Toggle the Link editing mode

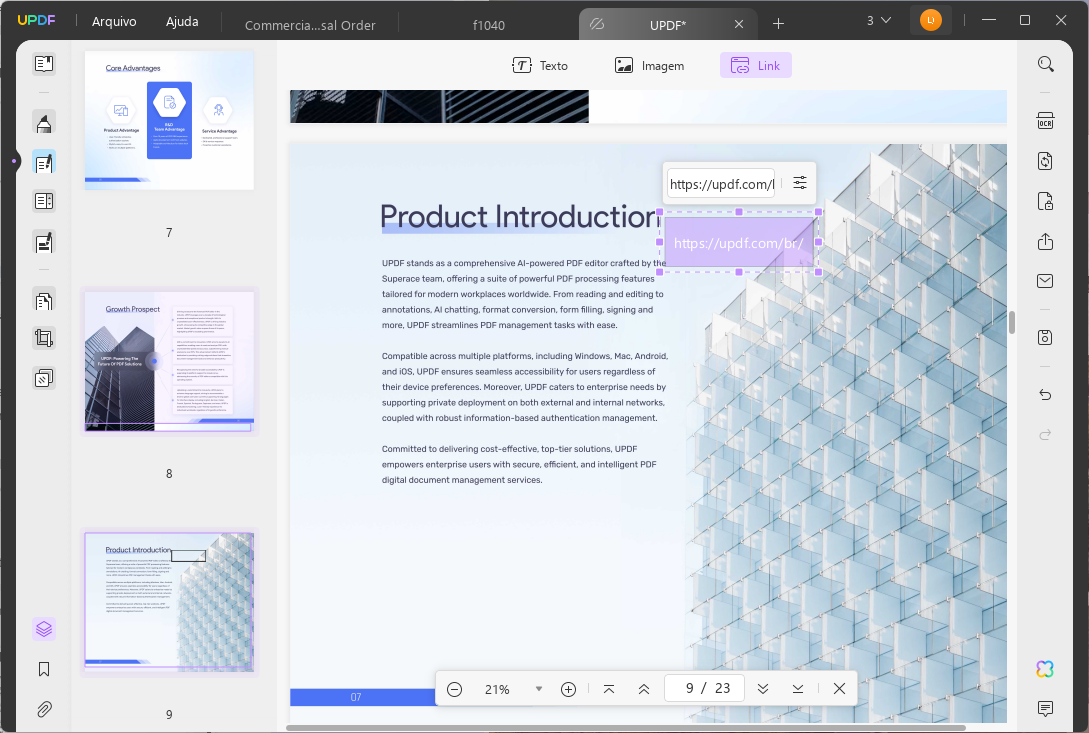coord(755,66)
